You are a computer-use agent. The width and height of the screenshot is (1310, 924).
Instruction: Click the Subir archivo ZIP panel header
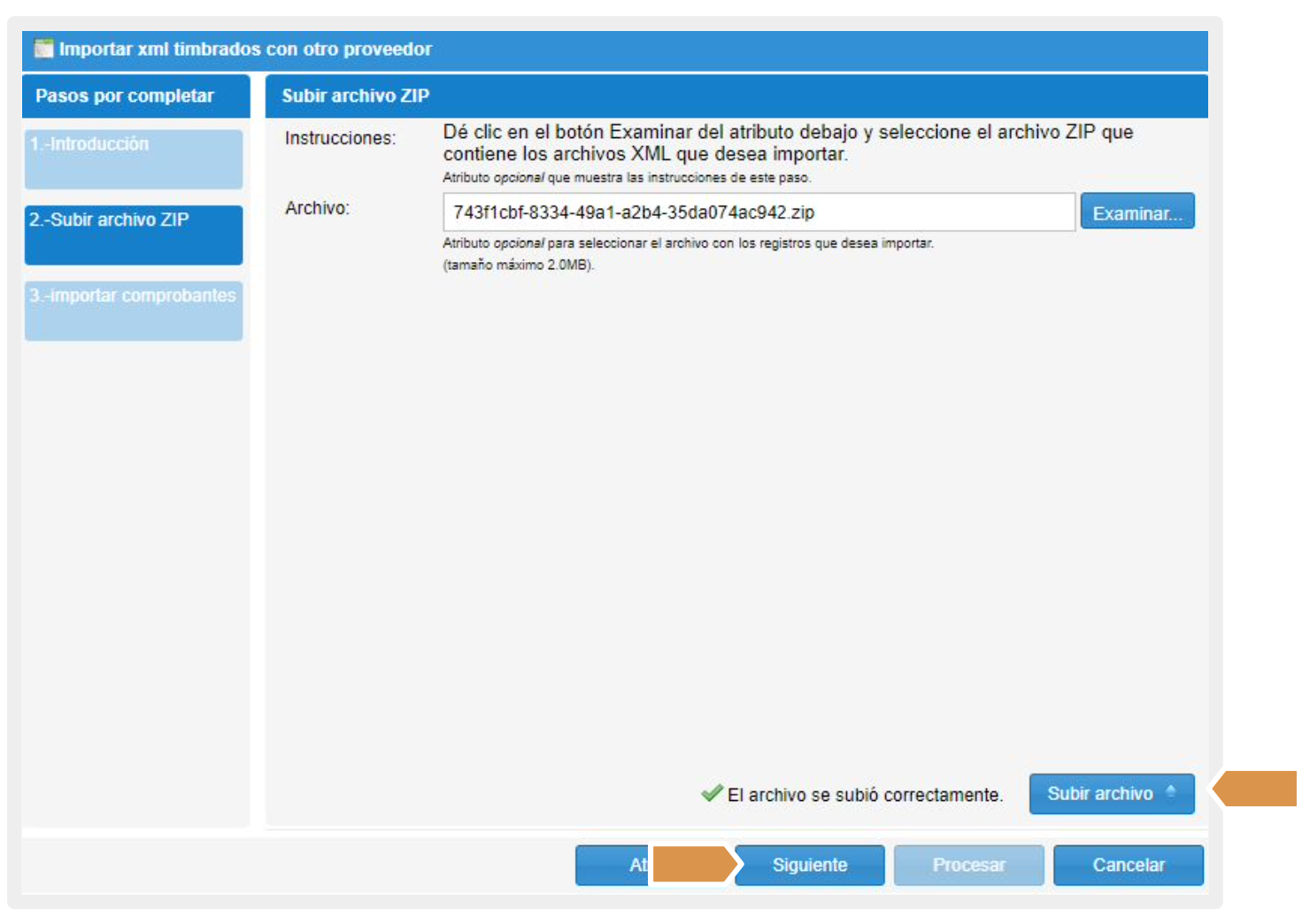coord(356,96)
